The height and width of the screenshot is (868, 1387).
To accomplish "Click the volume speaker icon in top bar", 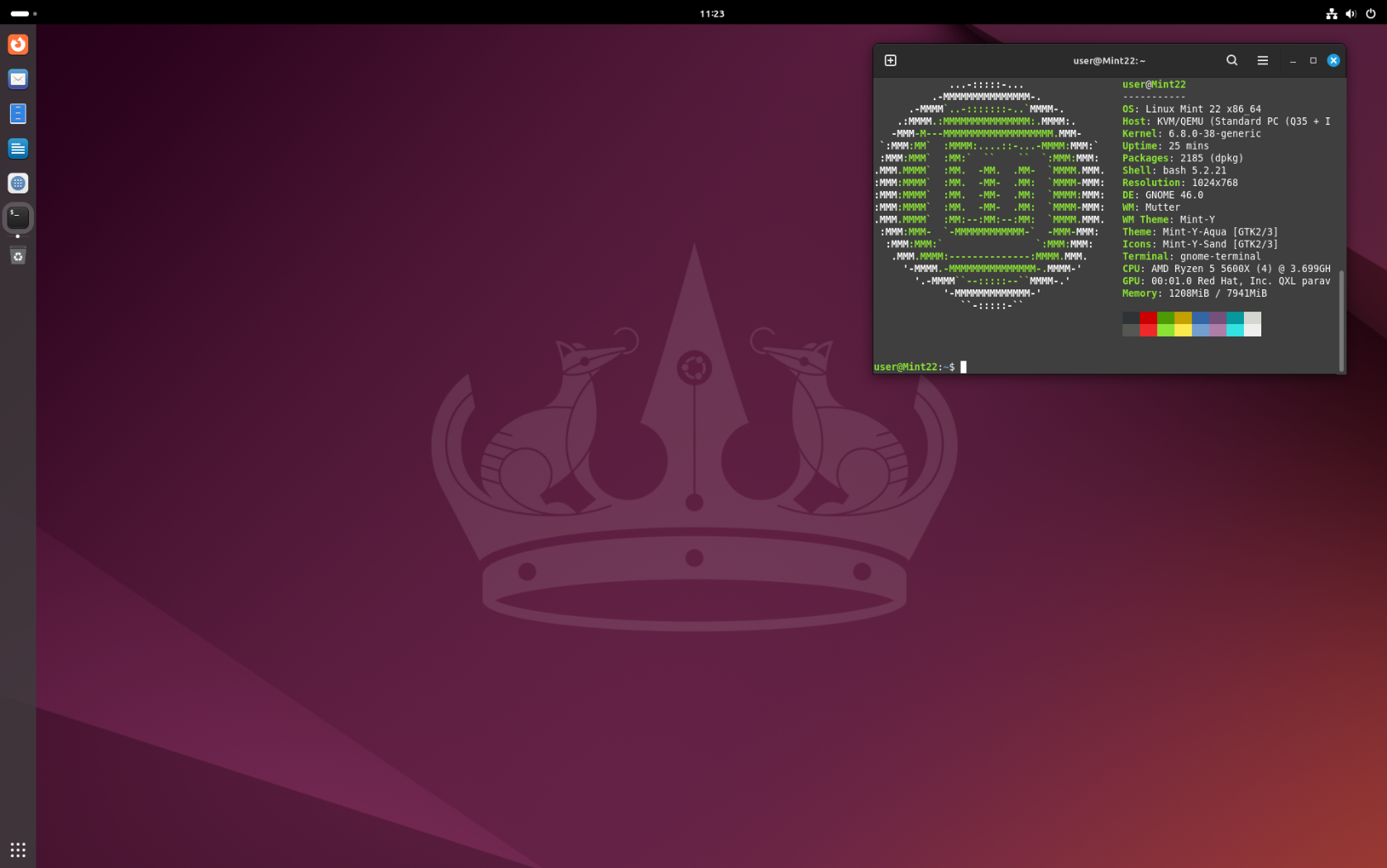I will tap(1351, 13).
